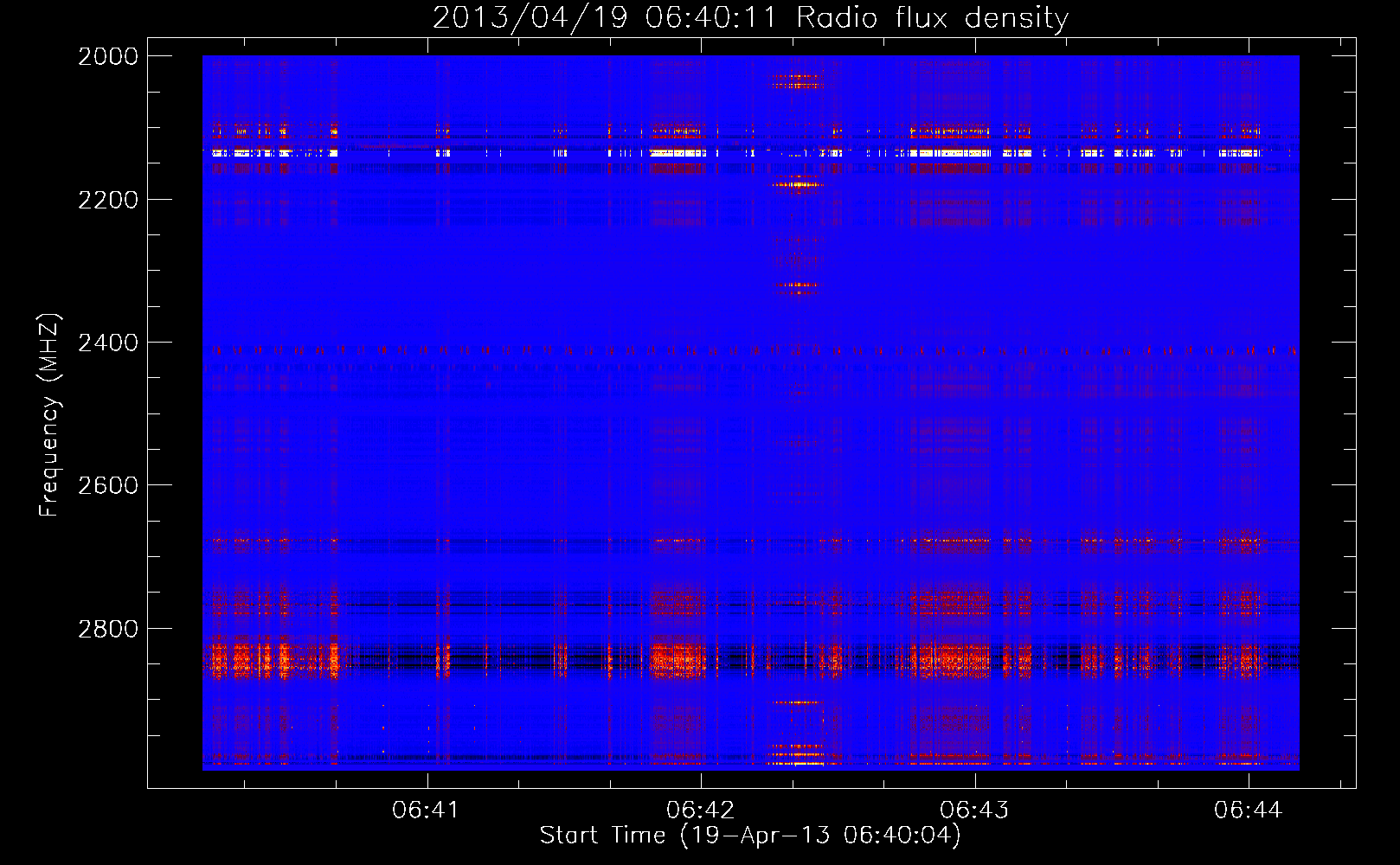
Task: Click the 06:44 time tick label
Action: point(1248,810)
